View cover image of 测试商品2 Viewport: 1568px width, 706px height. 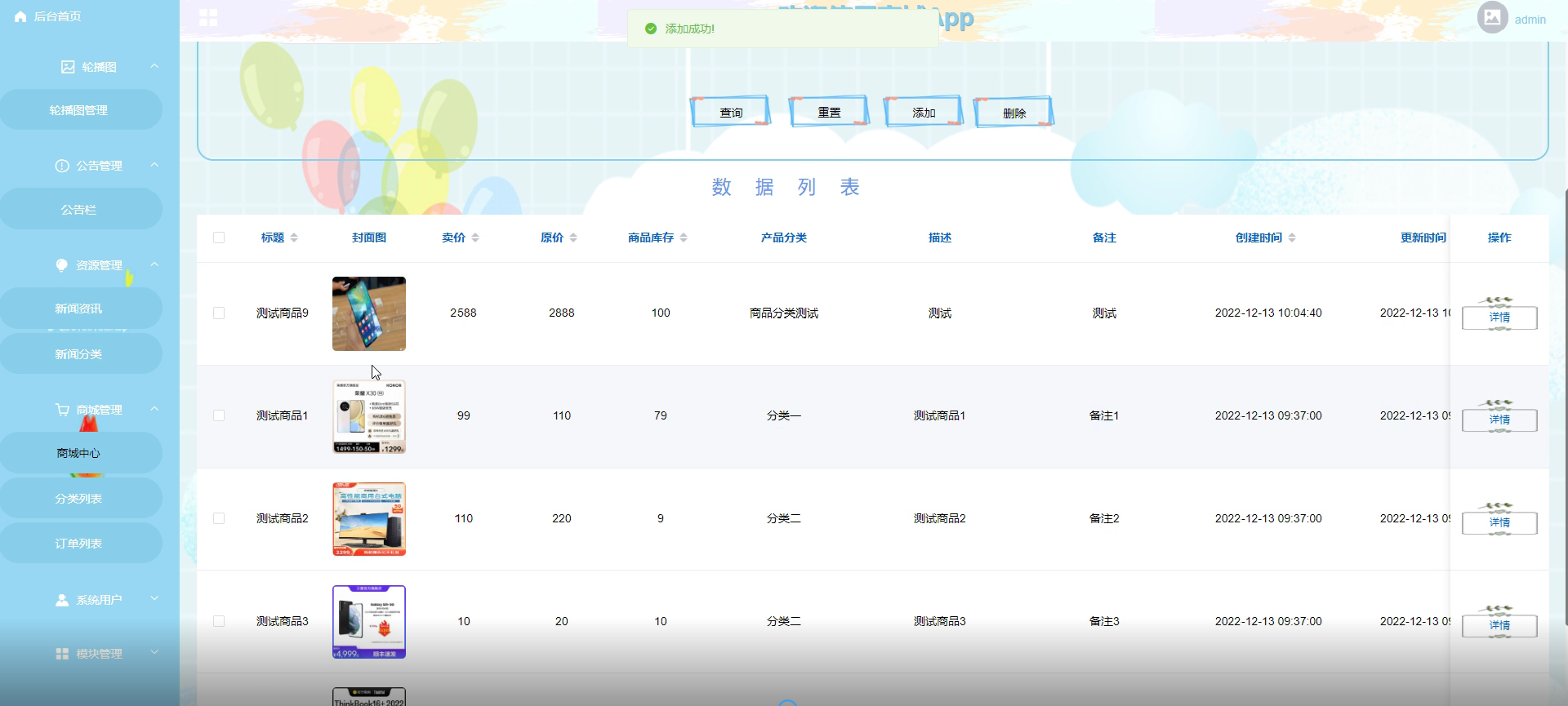[x=369, y=519]
